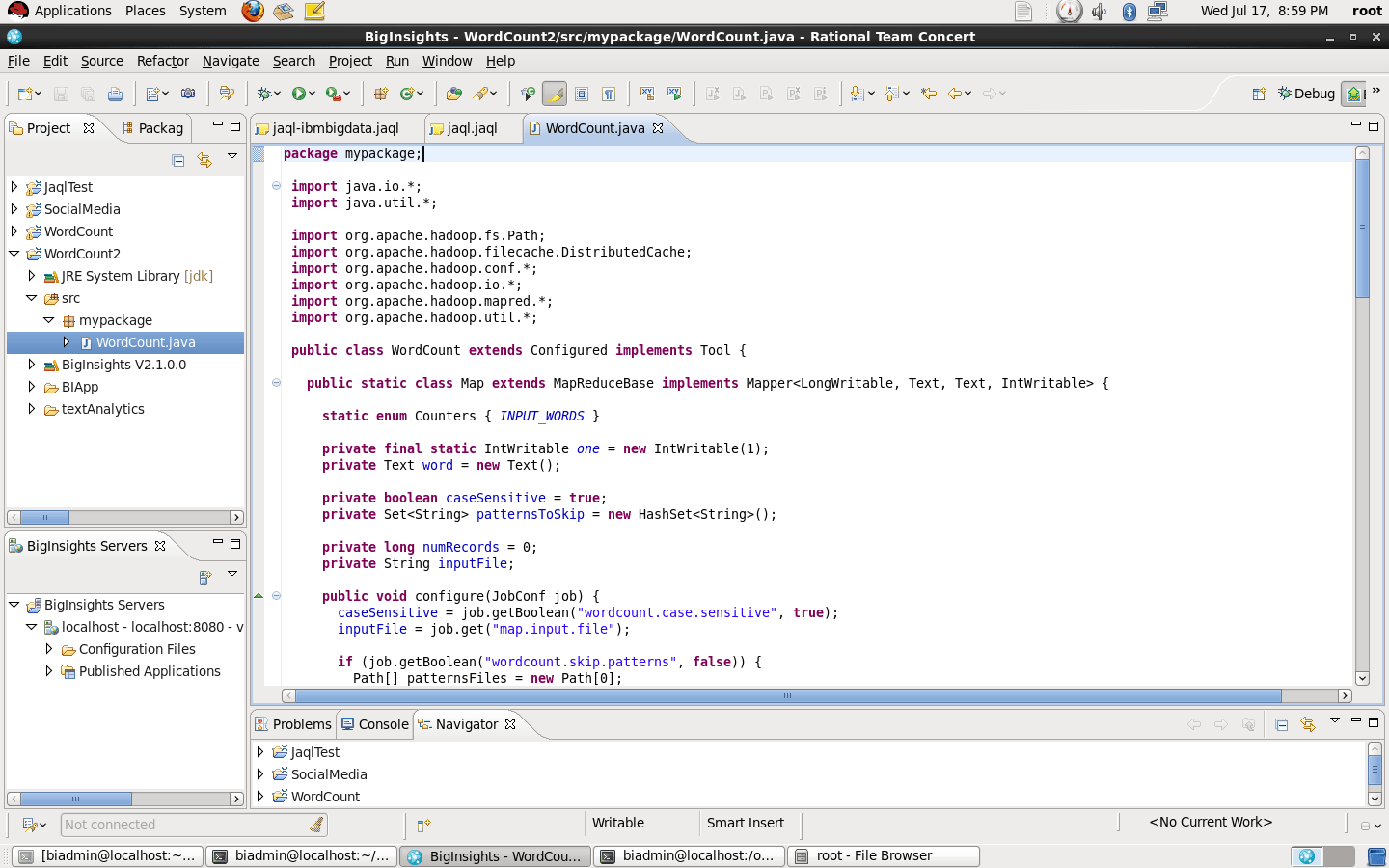Viewport: 1389px width, 868px height.
Task: Toggle Show Whitespace Characters pilcrow button
Action: pos(609,94)
